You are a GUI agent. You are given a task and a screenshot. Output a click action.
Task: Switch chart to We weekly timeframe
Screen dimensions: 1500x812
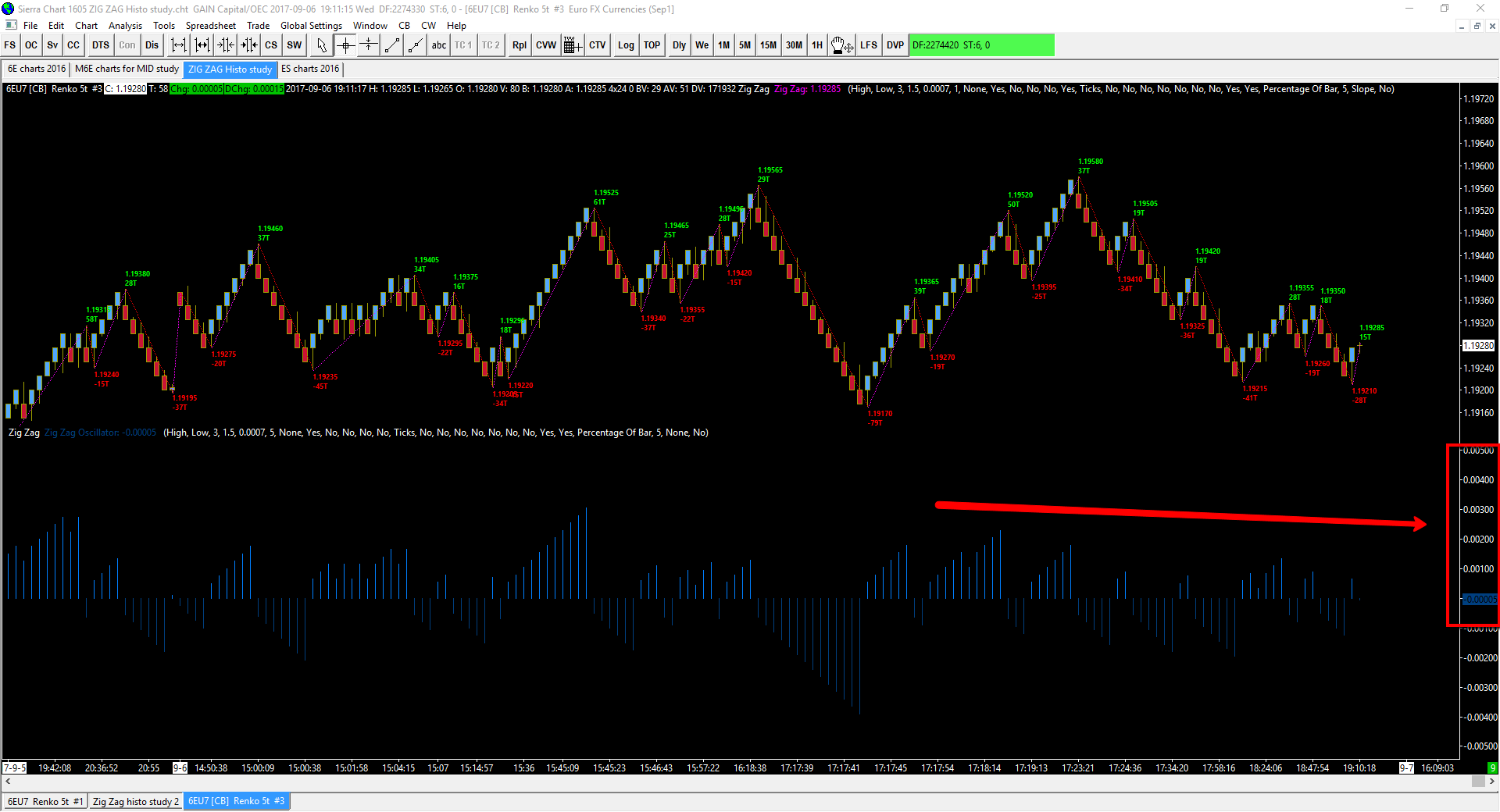pyautogui.click(x=702, y=45)
